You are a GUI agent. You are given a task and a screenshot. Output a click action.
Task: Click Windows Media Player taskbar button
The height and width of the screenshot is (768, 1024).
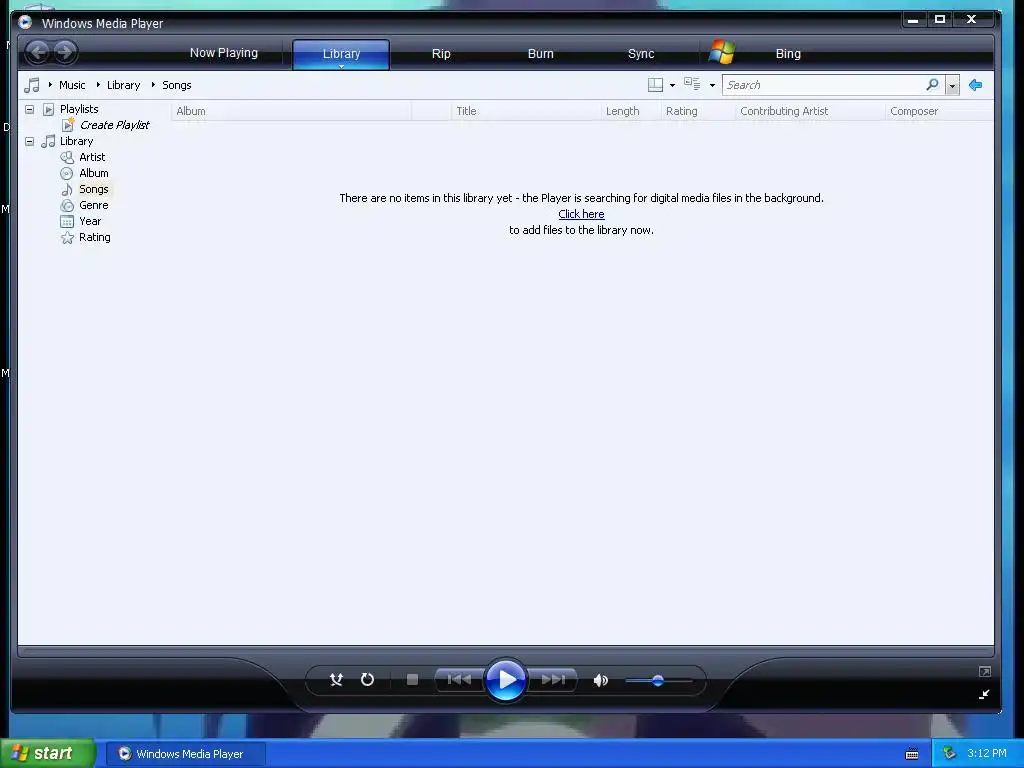185,754
